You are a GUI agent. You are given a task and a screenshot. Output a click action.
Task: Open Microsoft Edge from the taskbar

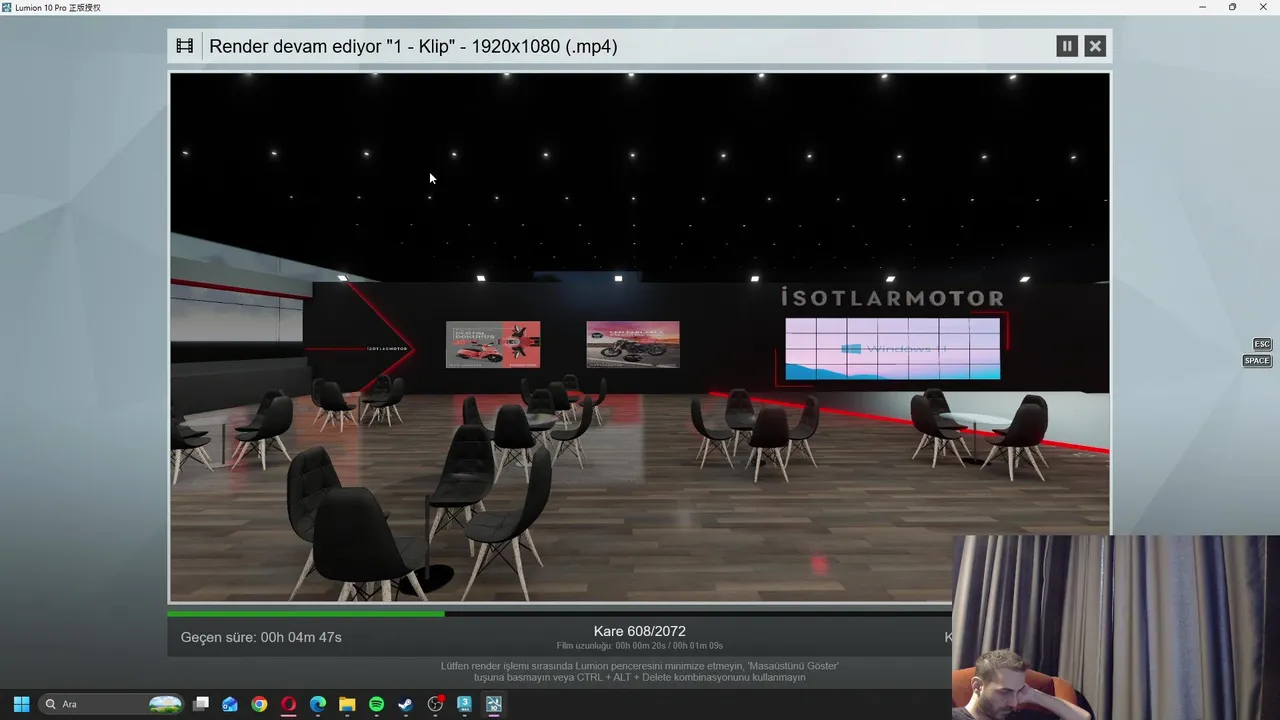pyautogui.click(x=318, y=704)
